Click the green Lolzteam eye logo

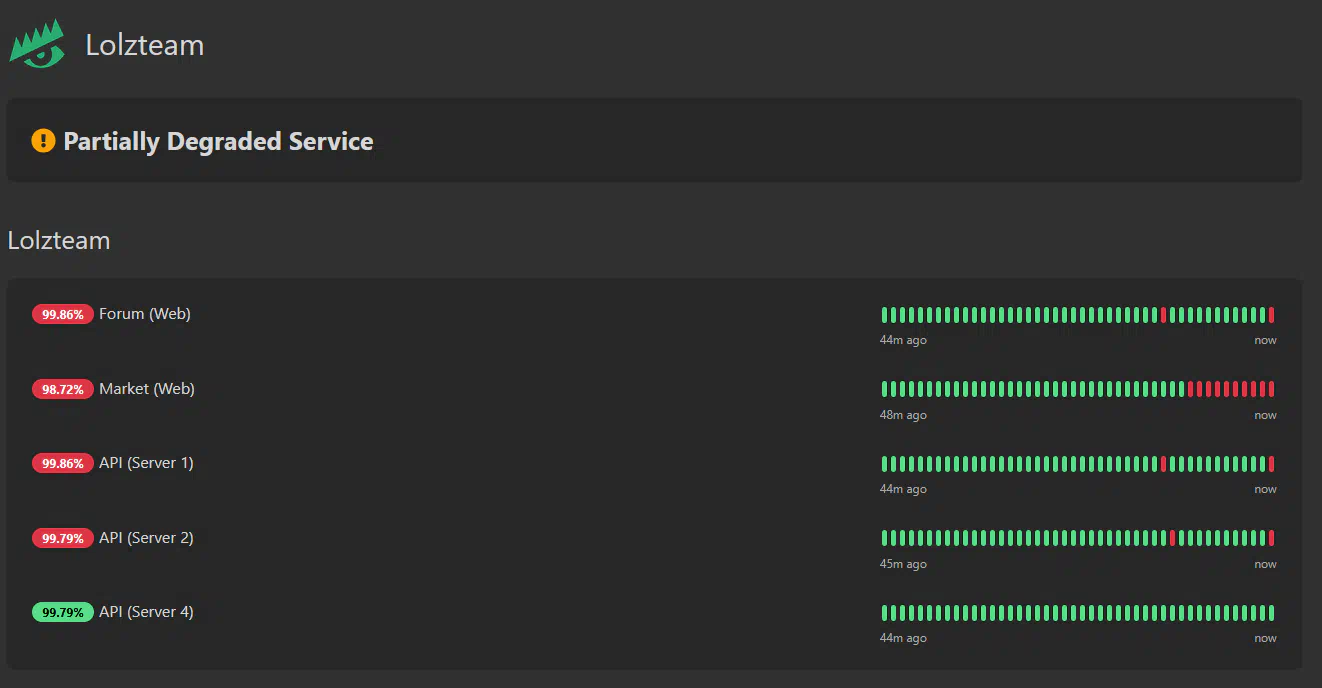click(x=37, y=45)
